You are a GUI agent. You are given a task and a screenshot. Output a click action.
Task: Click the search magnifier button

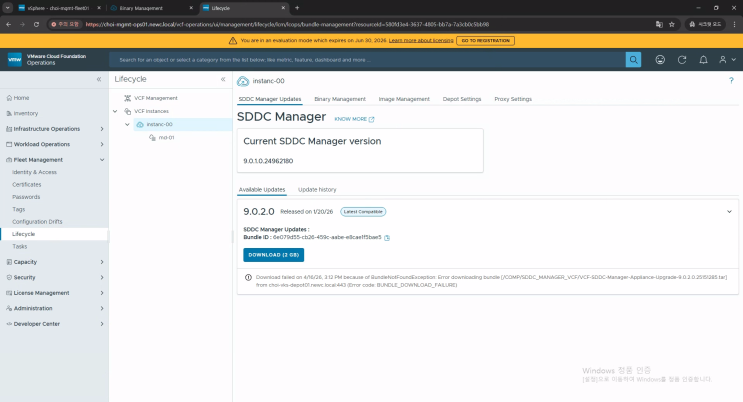[633, 60]
